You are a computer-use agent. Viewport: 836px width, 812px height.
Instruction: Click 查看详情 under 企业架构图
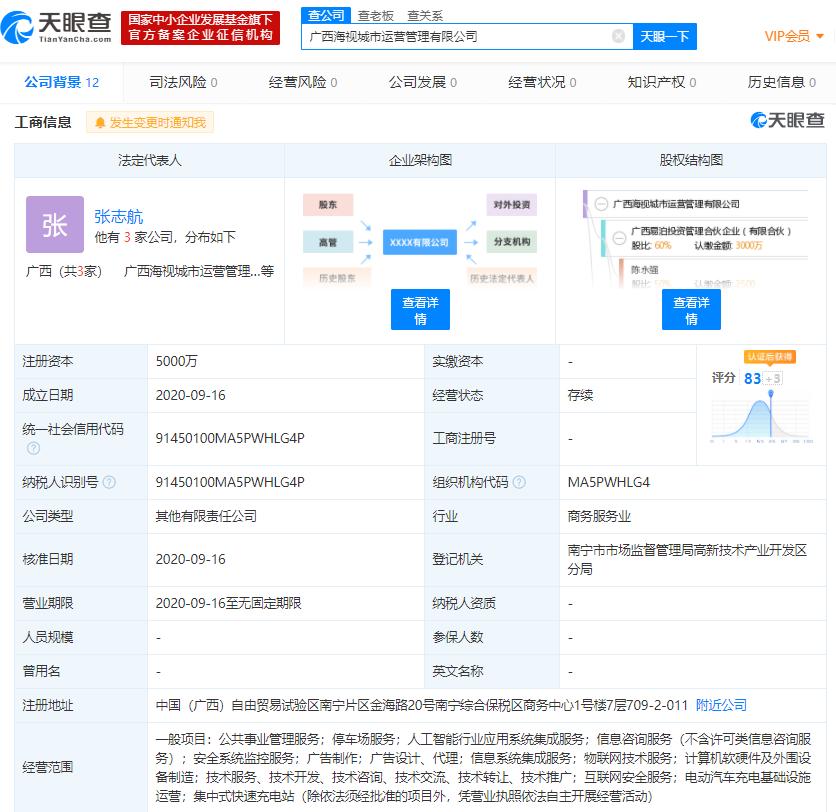[x=420, y=310]
